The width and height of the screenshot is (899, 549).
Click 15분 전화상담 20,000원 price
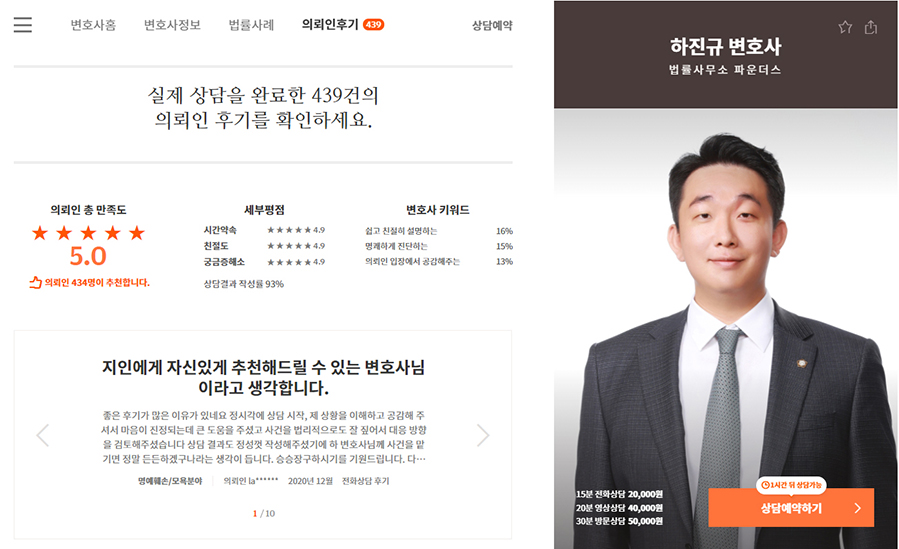619,494
